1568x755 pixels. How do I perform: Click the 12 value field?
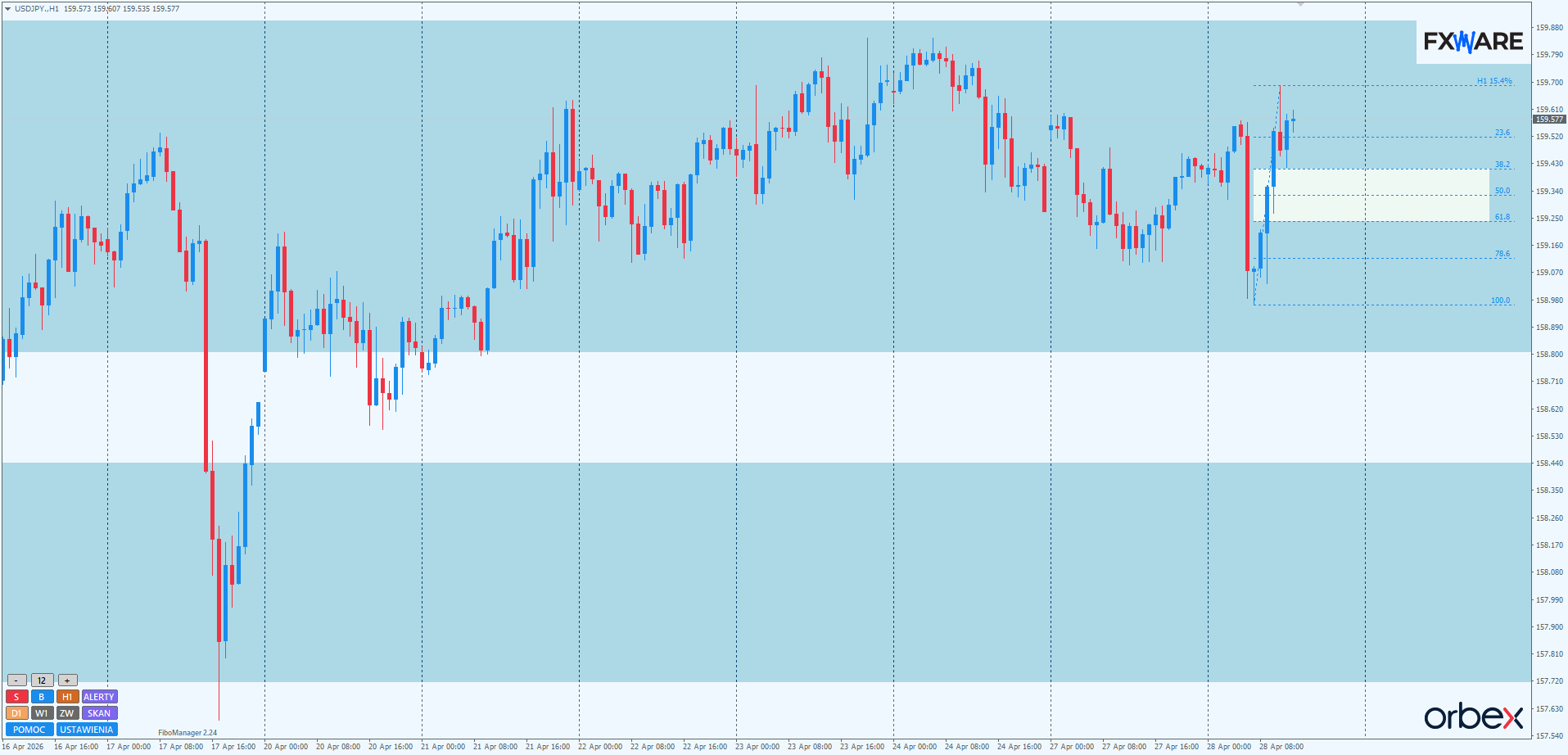pyautogui.click(x=42, y=680)
